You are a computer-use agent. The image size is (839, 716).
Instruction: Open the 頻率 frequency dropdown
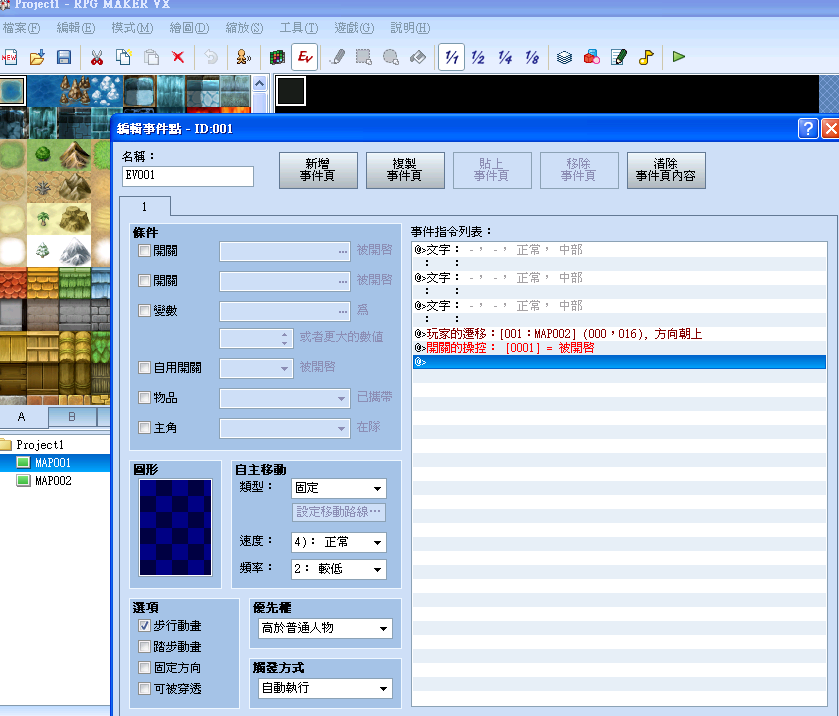[x=339, y=569]
